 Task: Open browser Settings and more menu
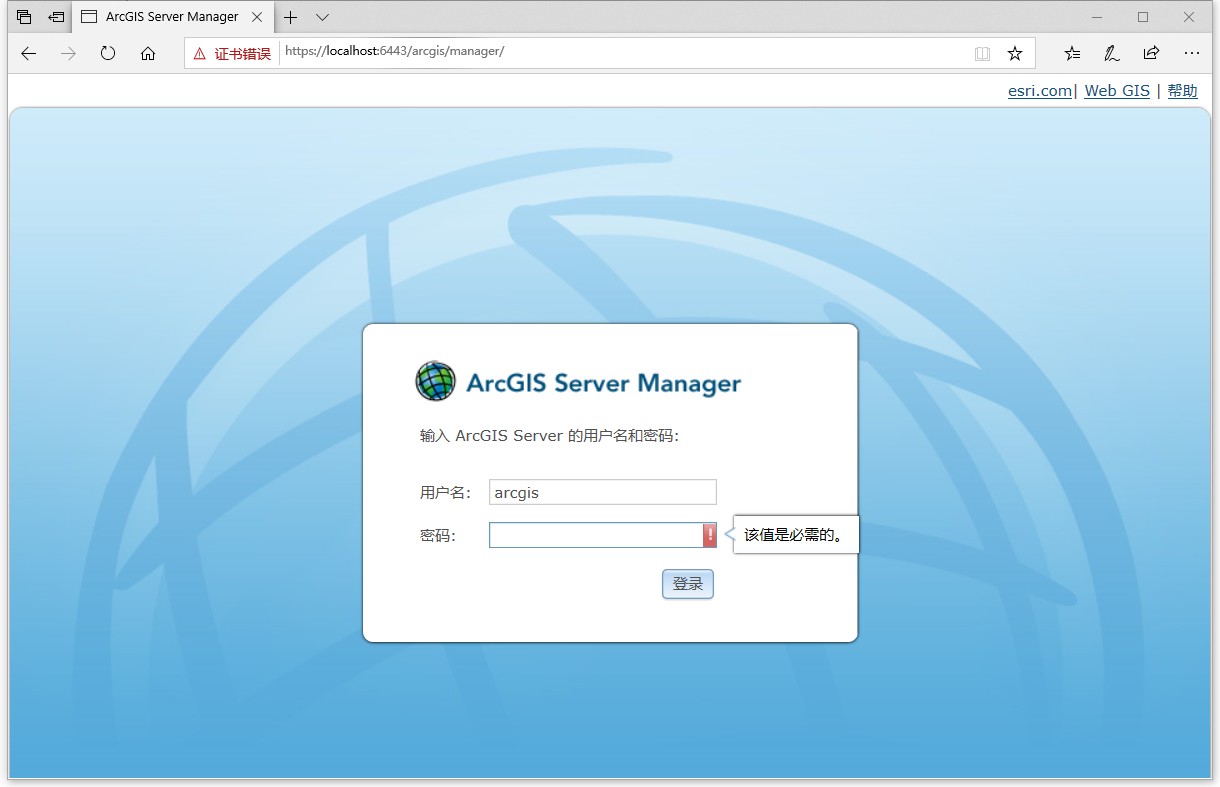tap(1191, 53)
